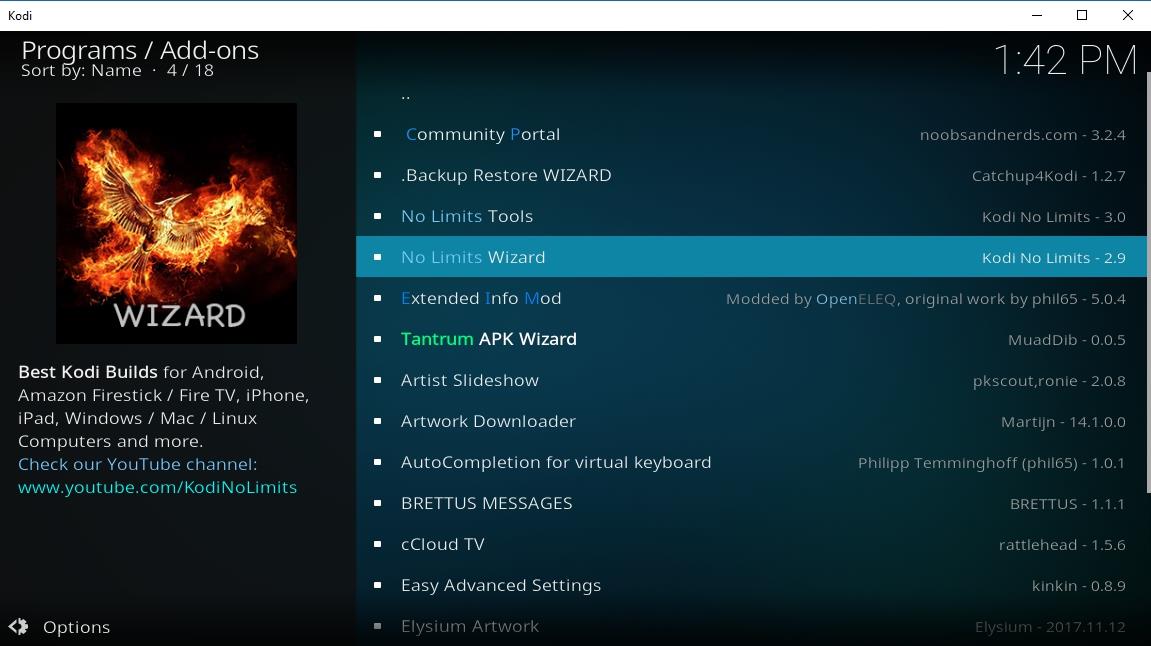Click the Options gear icon
Viewport: 1151px width, 646px height.
point(18,627)
